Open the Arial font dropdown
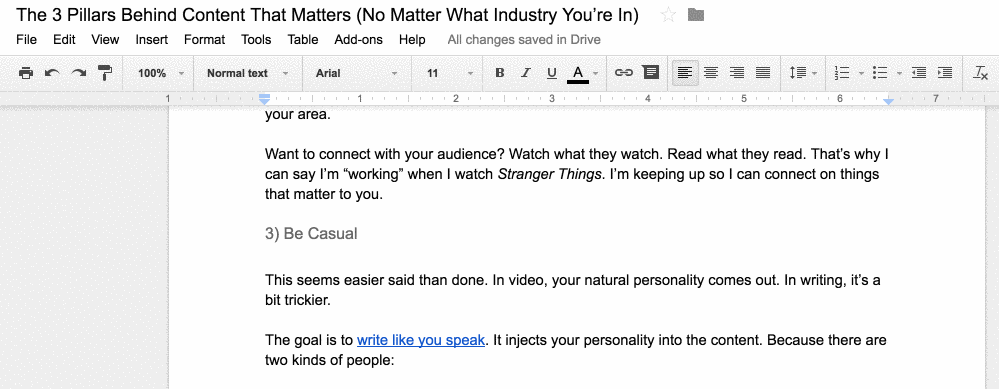The width and height of the screenshot is (999, 389). click(x=356, y=73)
